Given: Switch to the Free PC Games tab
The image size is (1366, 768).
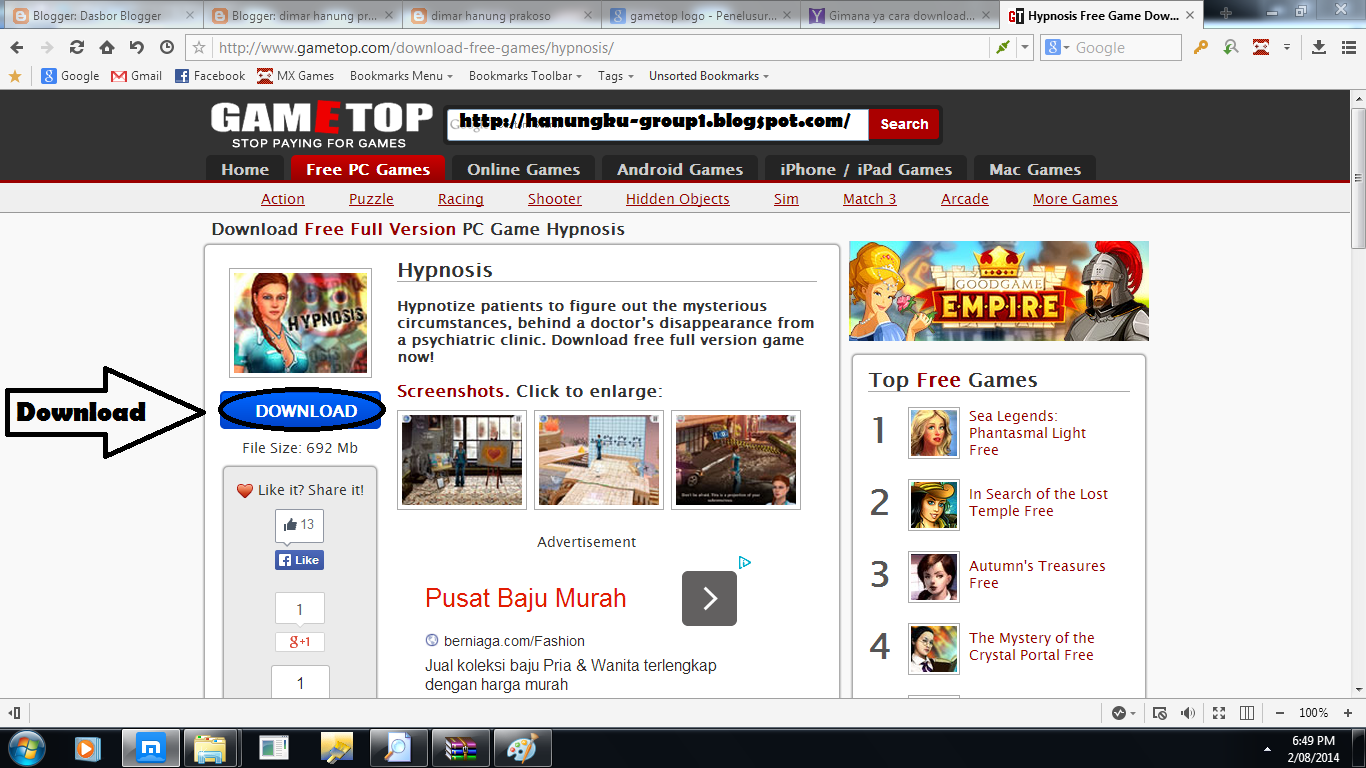Looking at the screenshot, I should click(x=367, y=169).
